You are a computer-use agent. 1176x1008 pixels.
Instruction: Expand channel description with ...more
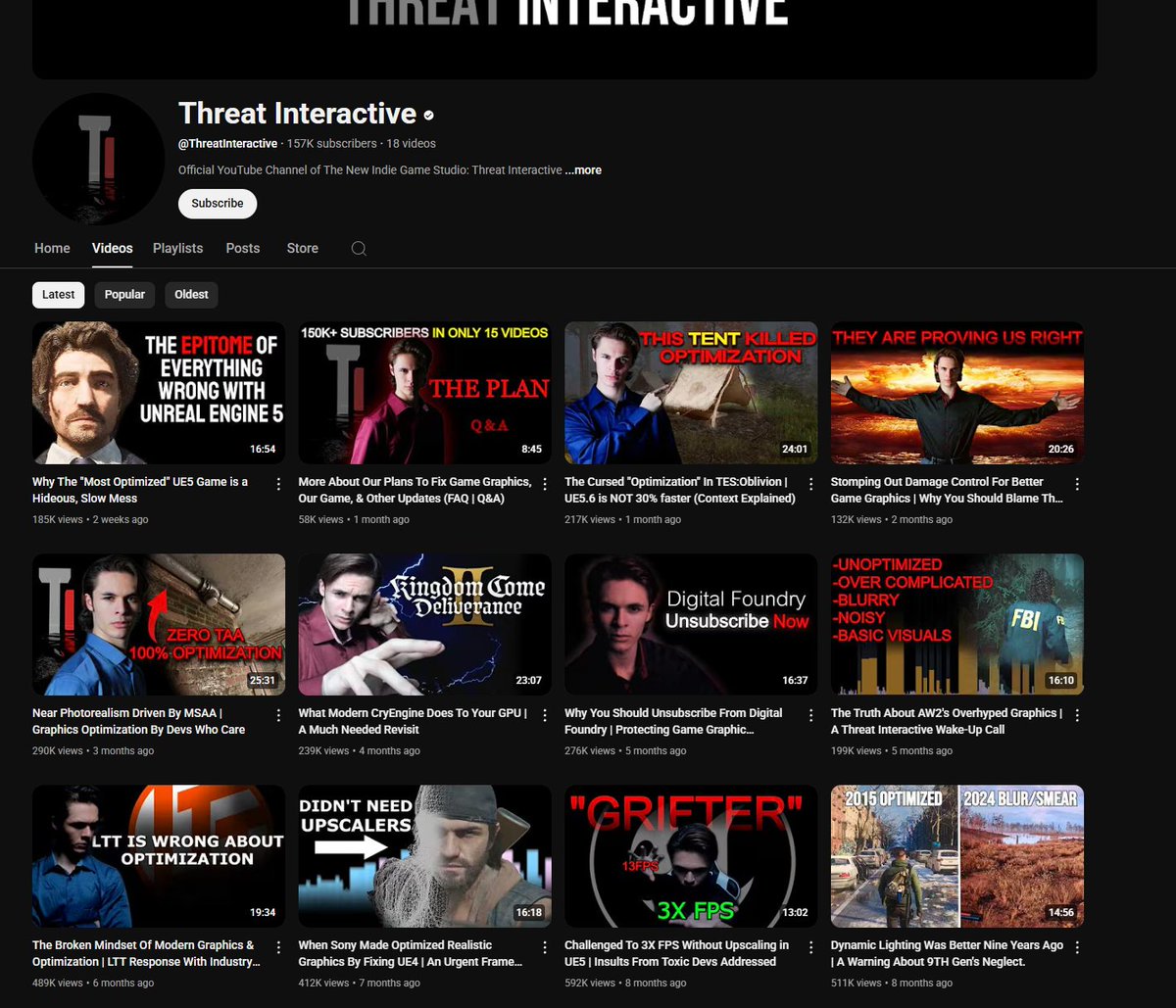[x=583, y=170]
